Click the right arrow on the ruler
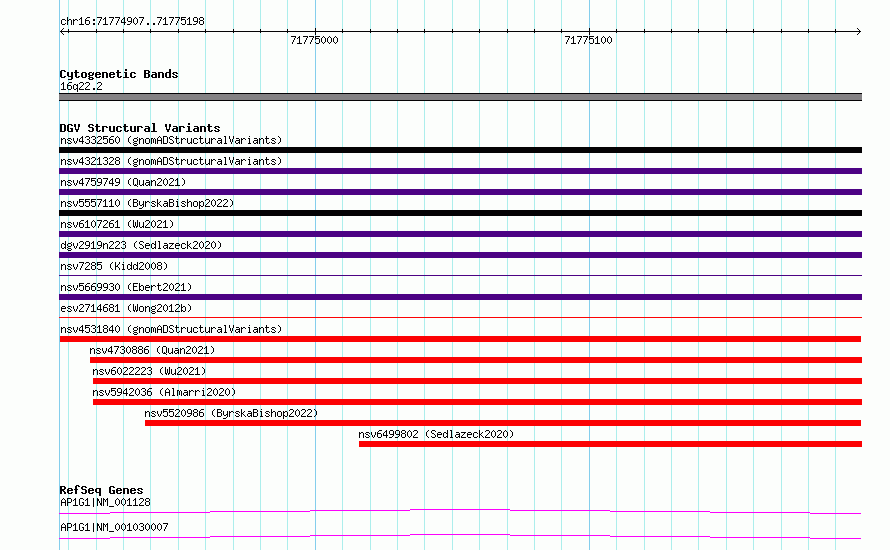Screen dimensions: 890x550 click(x=858, y=32)
